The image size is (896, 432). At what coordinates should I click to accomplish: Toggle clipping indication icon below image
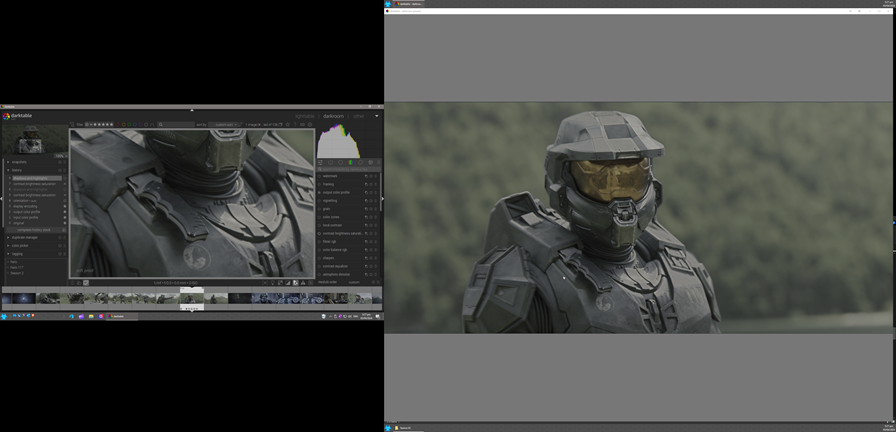click(287, 282)
